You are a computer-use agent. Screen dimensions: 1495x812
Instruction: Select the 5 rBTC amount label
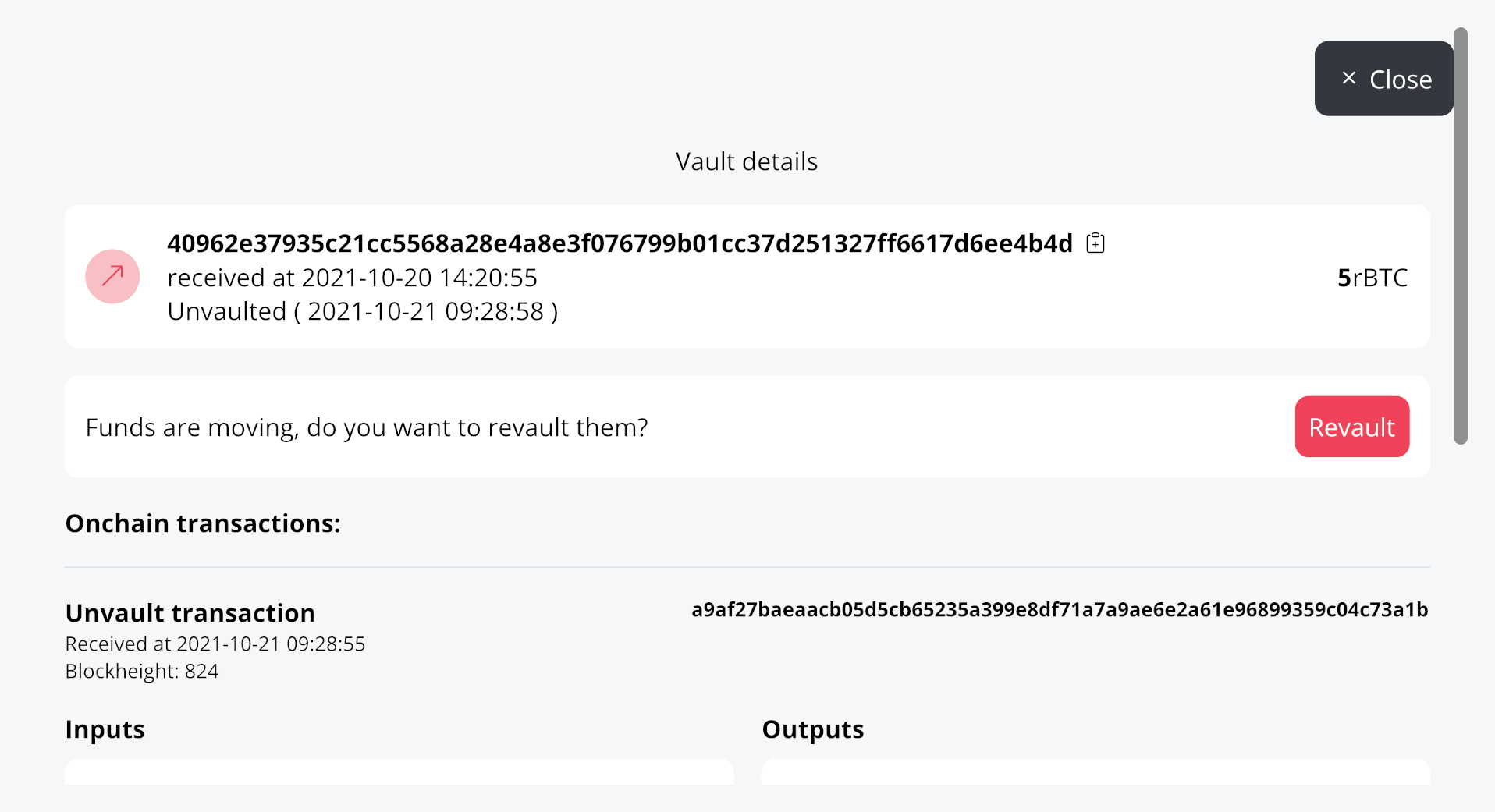tap(1372, 277)
